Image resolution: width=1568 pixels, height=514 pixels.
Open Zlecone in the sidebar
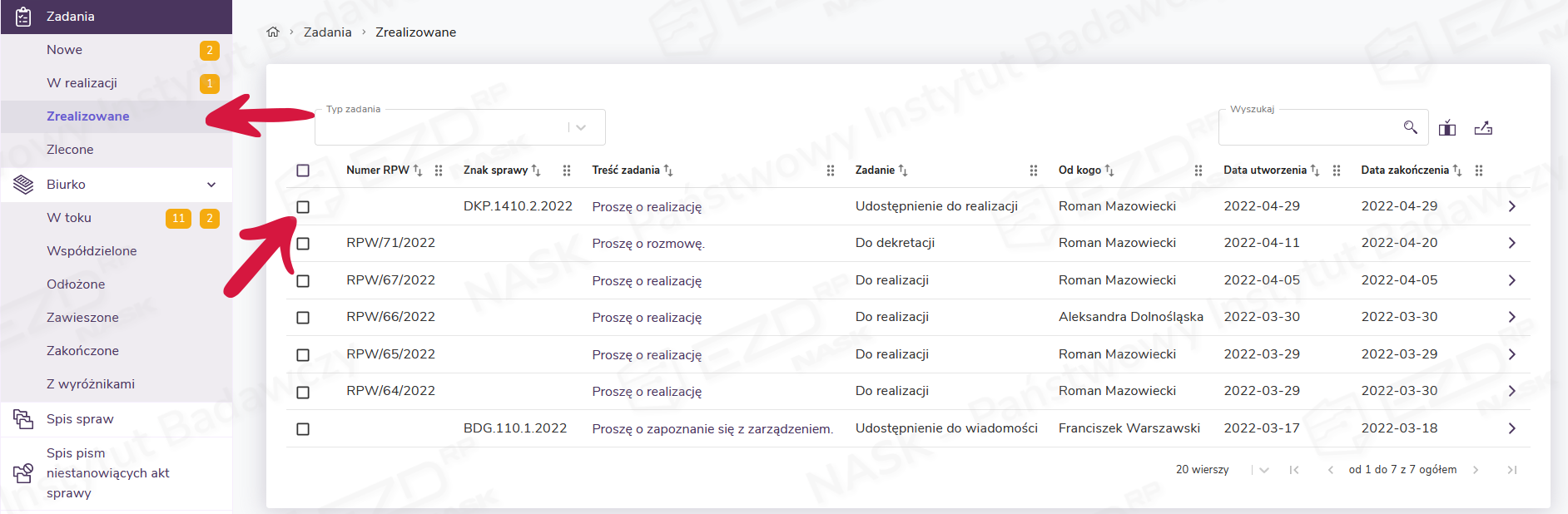(x=70, y=150)
